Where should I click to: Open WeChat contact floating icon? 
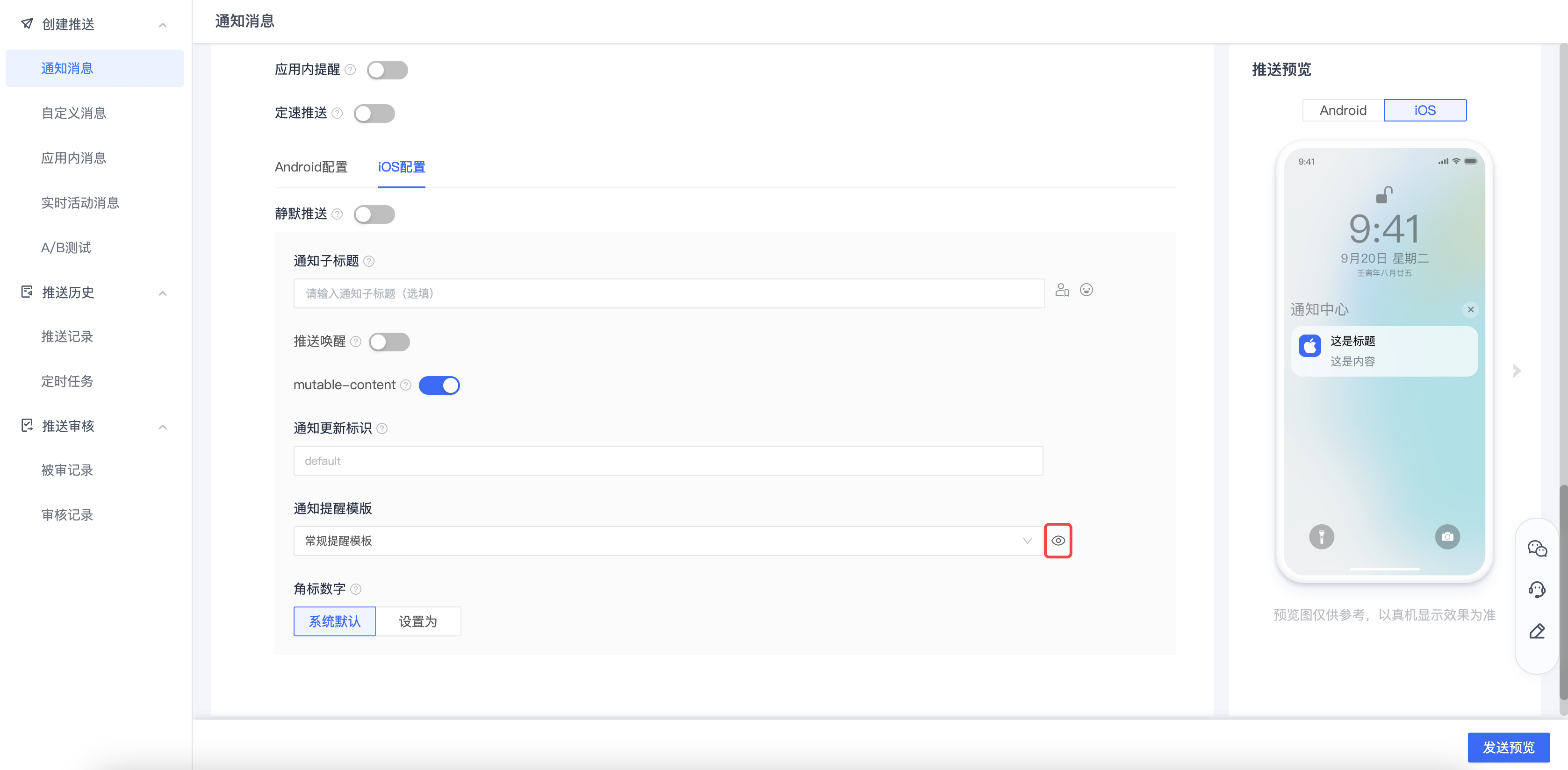point(1537,549)
